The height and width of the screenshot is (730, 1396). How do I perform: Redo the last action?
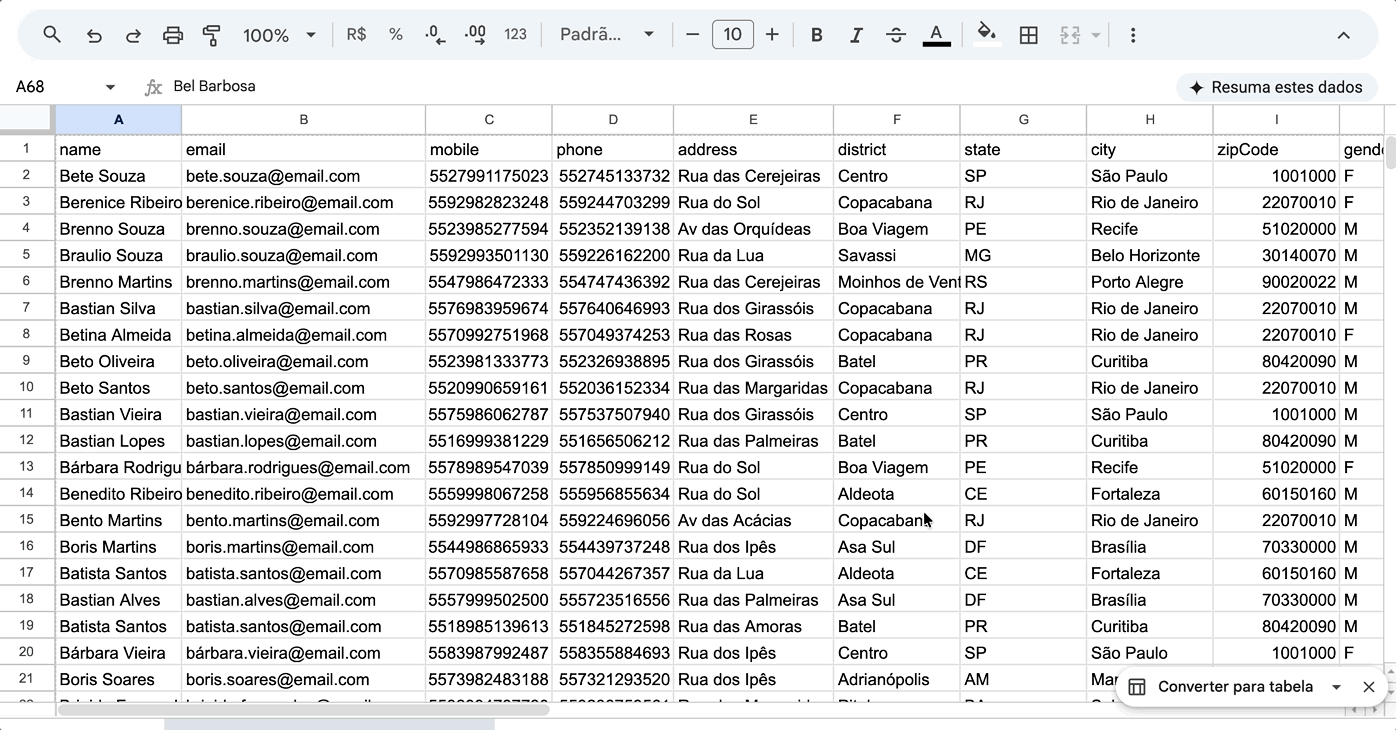click(x=133, y=35)
